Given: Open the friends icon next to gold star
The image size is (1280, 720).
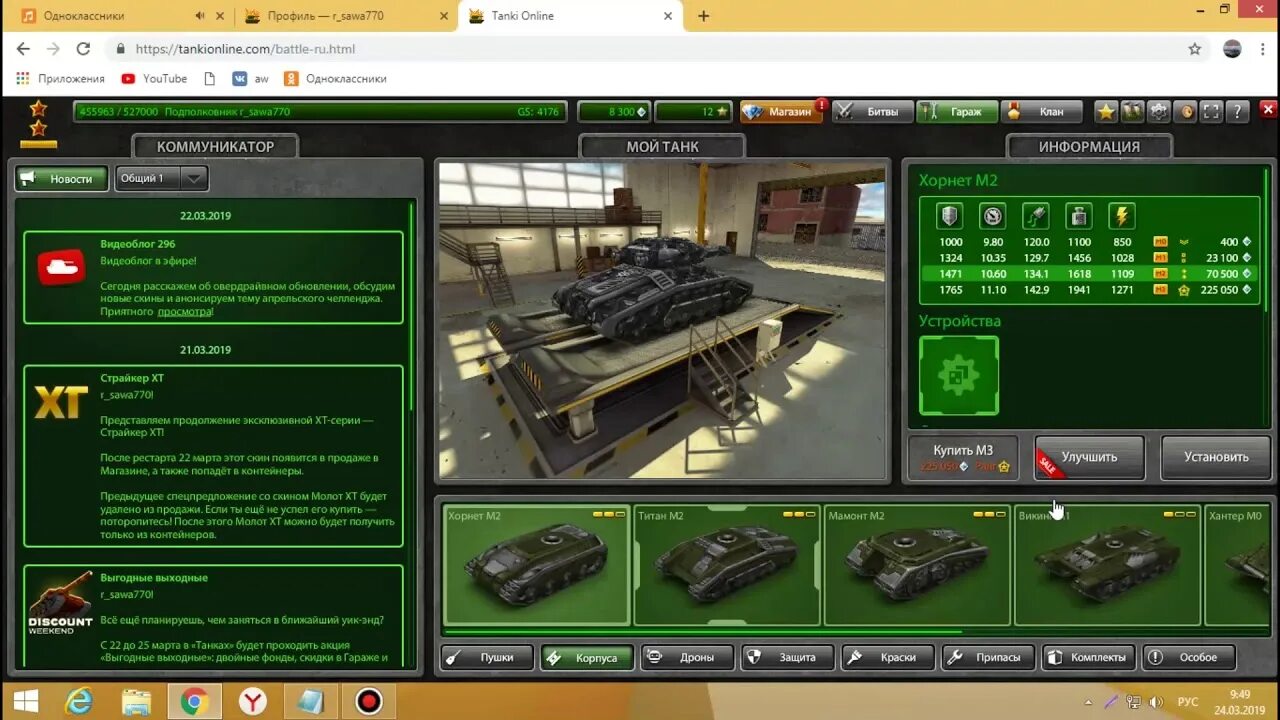Looking at the screenshot, I should coord(1132,111).
